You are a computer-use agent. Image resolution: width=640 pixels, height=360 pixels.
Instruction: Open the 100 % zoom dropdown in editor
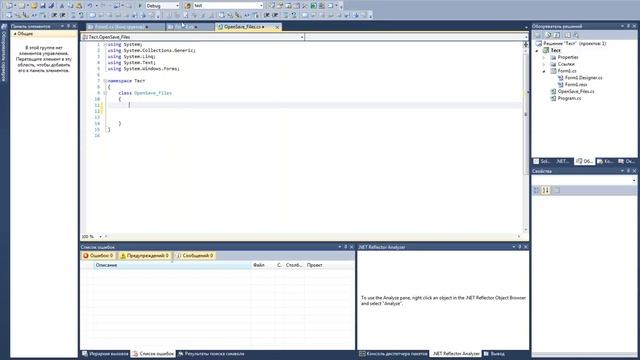[x=100, y=236]
